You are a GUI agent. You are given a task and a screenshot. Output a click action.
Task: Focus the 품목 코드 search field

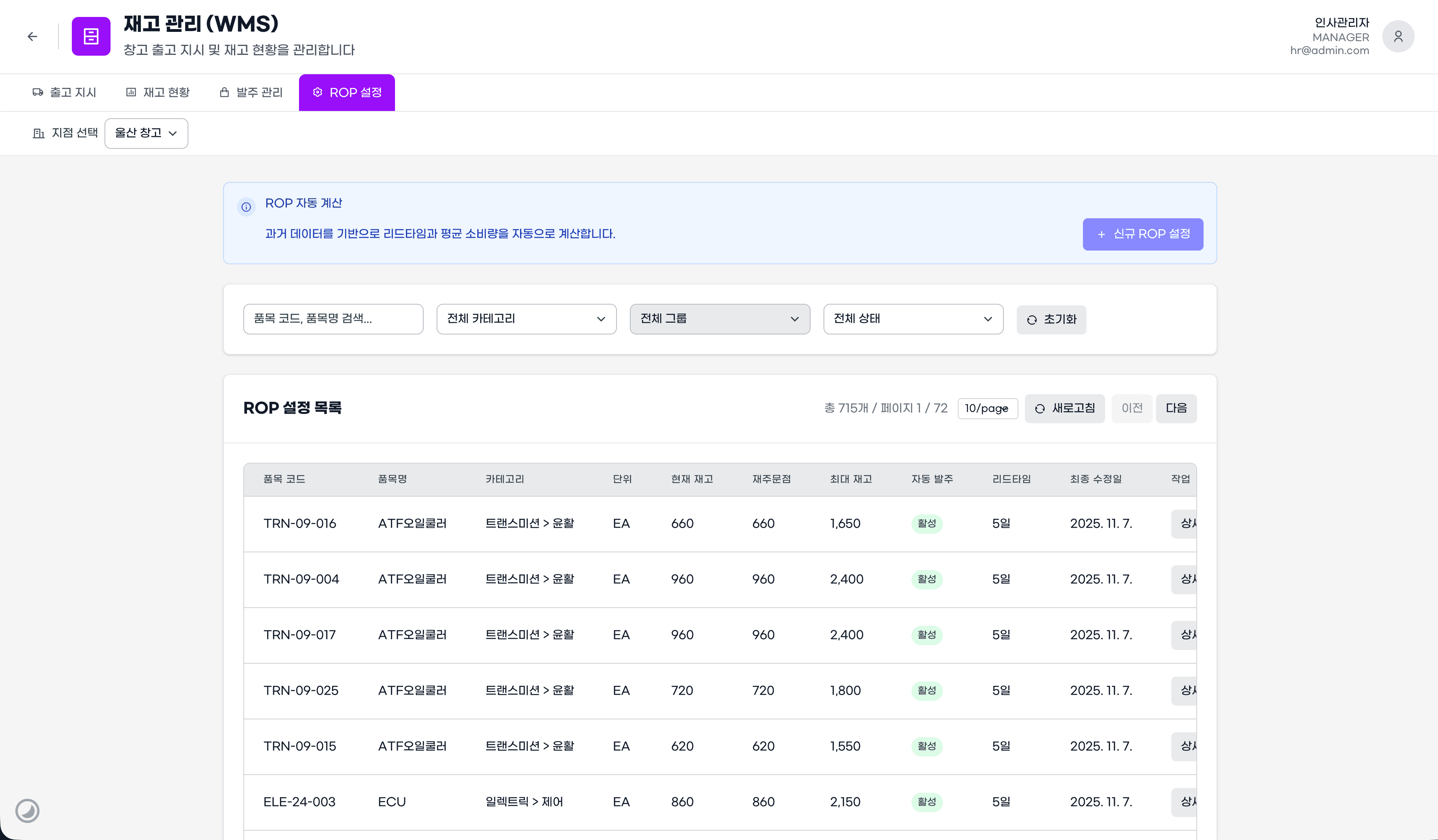(333, 319)
